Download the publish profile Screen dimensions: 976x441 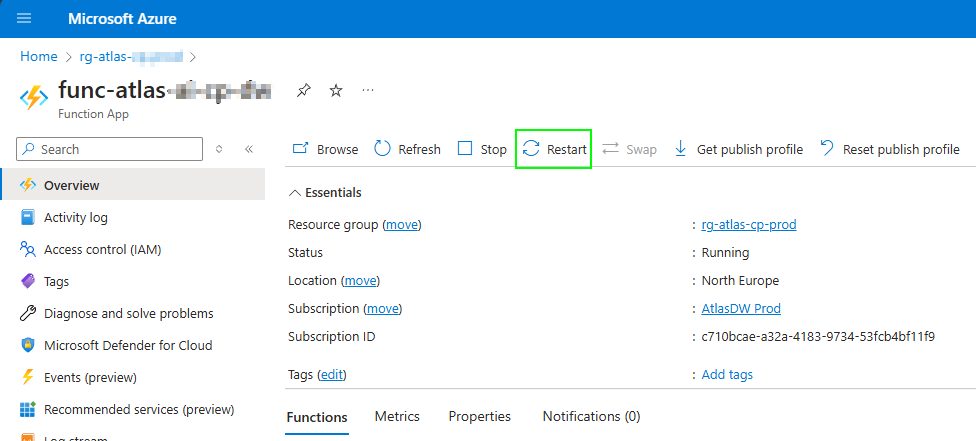(x=738, y=149)
